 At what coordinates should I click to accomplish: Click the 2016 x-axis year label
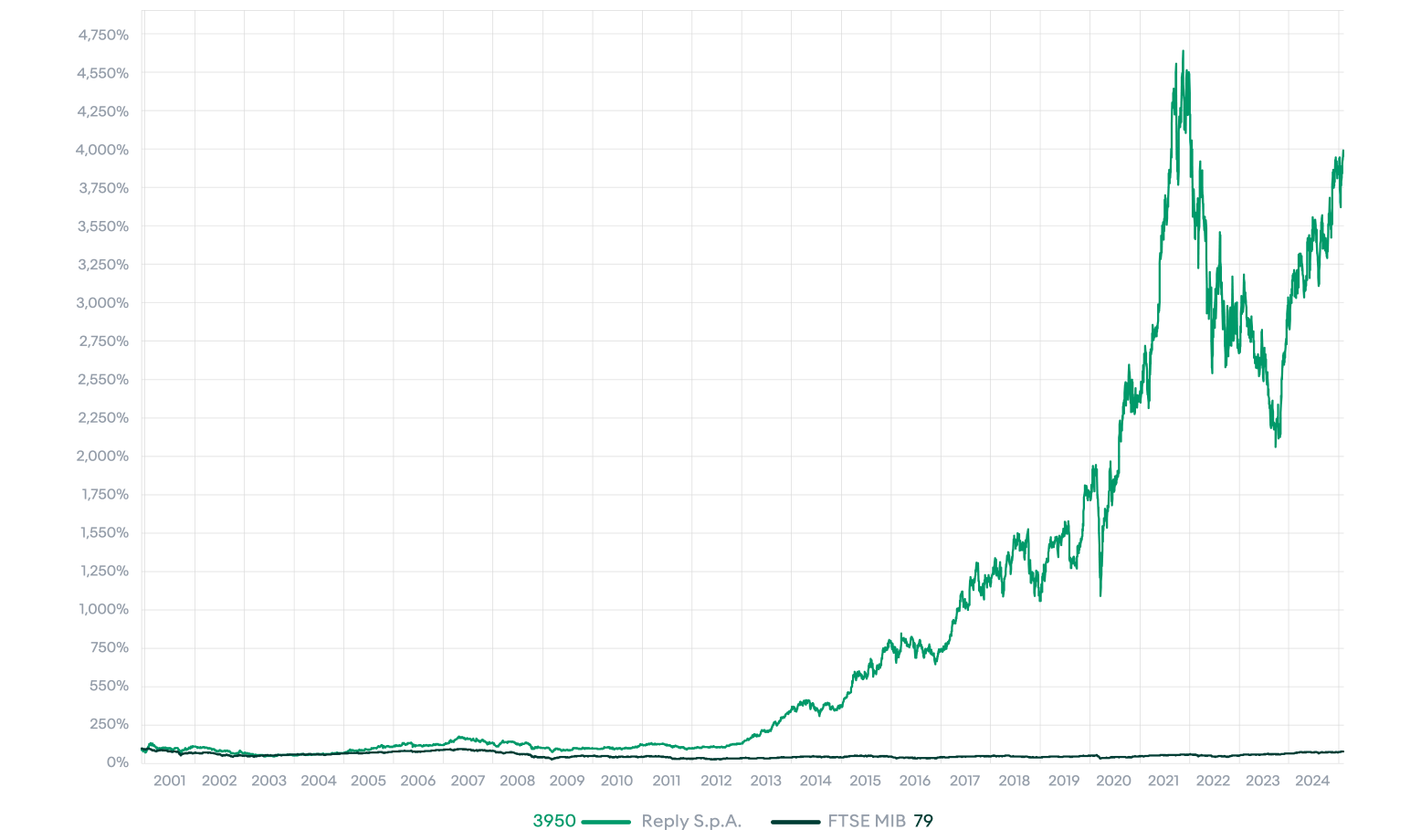pyautogui.click(x=915, y=781)
